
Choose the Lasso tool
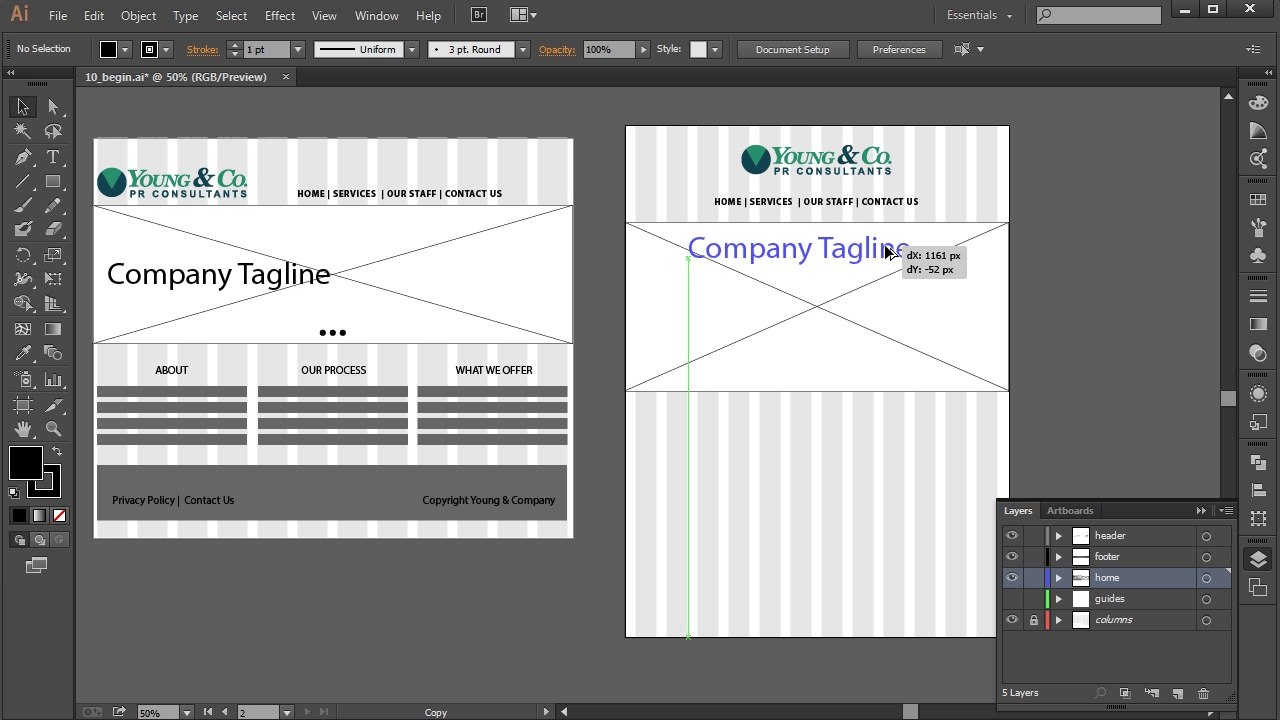tap(53, 132)
